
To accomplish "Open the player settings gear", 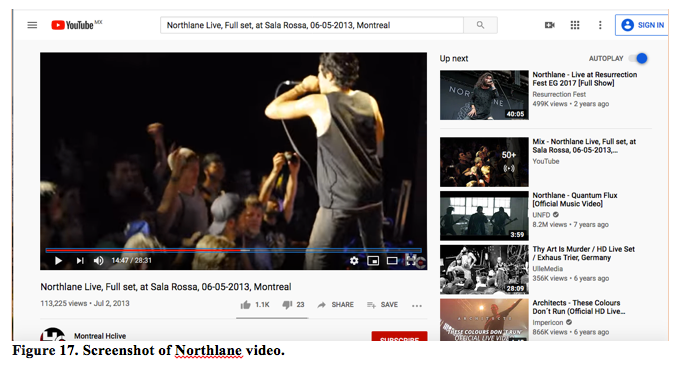I will coord(353,260).
